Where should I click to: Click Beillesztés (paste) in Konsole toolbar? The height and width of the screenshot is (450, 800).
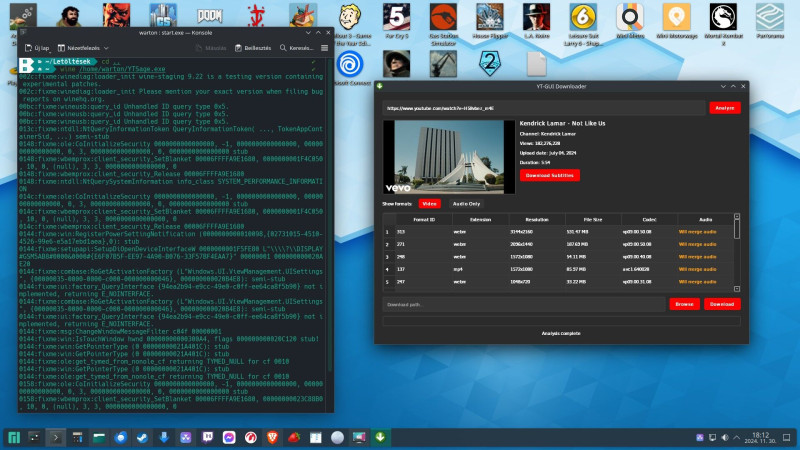(253, 48)
